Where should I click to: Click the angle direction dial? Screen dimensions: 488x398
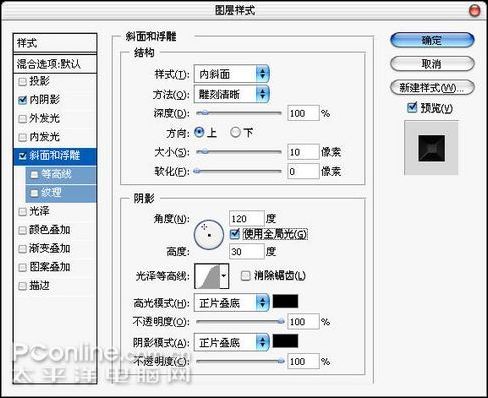pyautogui.click(x=209, y=235)
